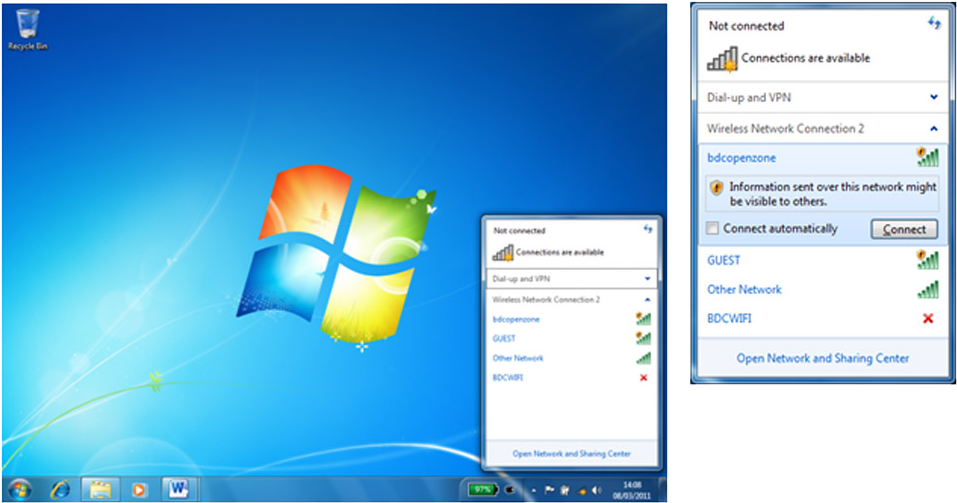Click bdcopenzone signal icon in desktop flyout
Image resolution: width=957 pixels, height=503 pixels.
[643, 318]
